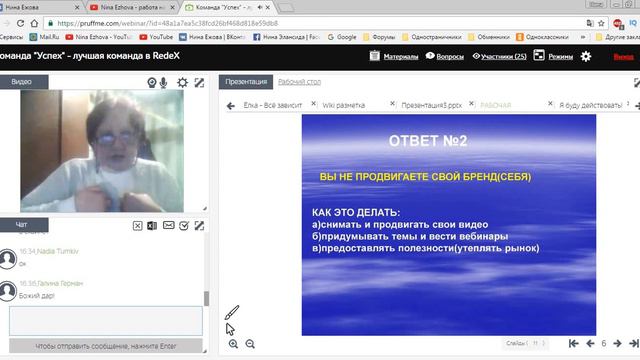The width and height of the screenshot is (640, 360).
Task: Jump to the first slide
Action: [573, 344]
